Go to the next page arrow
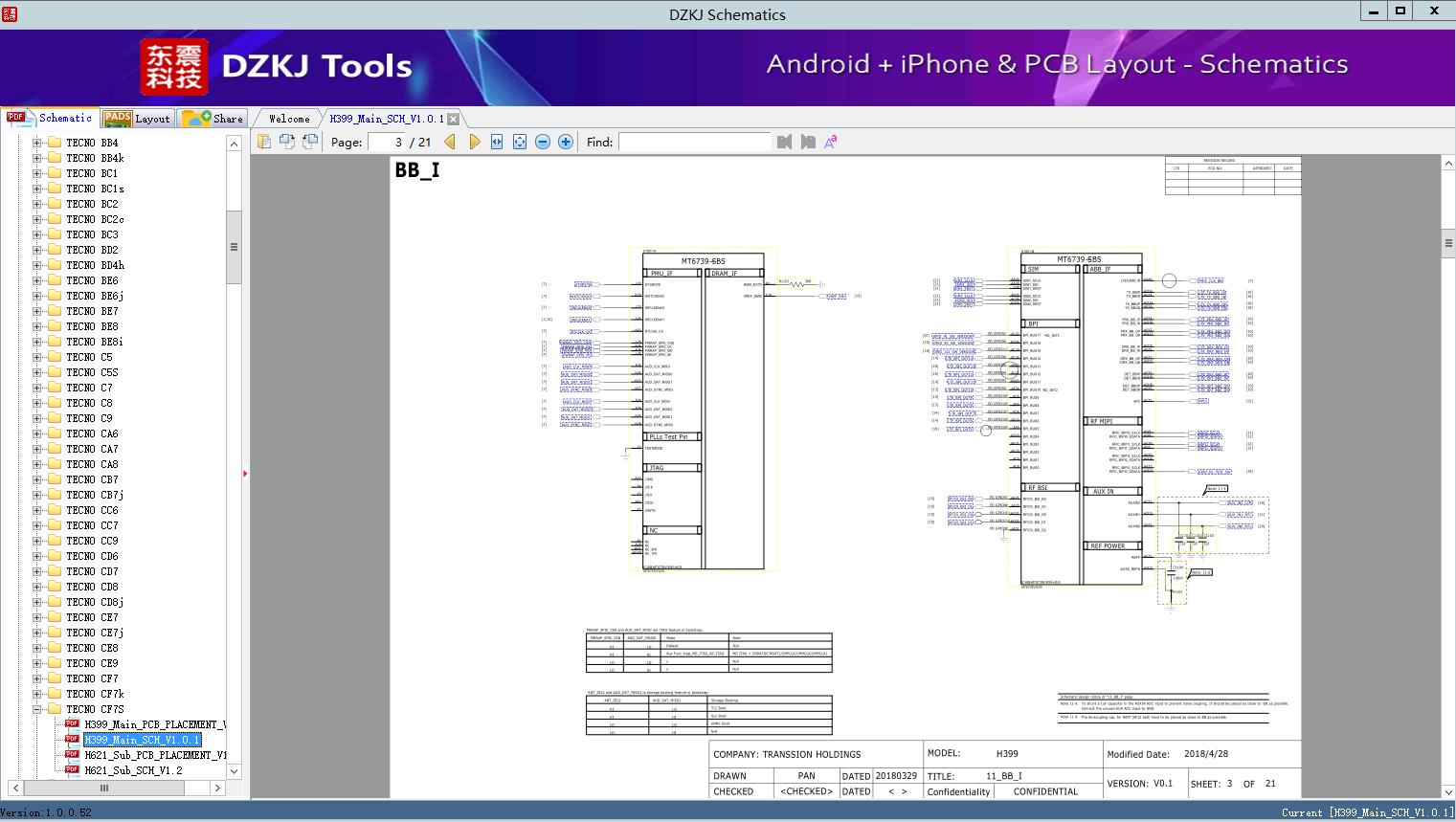The width and height of the screenshot is (1456, 822). pyautogui.click(x=475, y=142)
